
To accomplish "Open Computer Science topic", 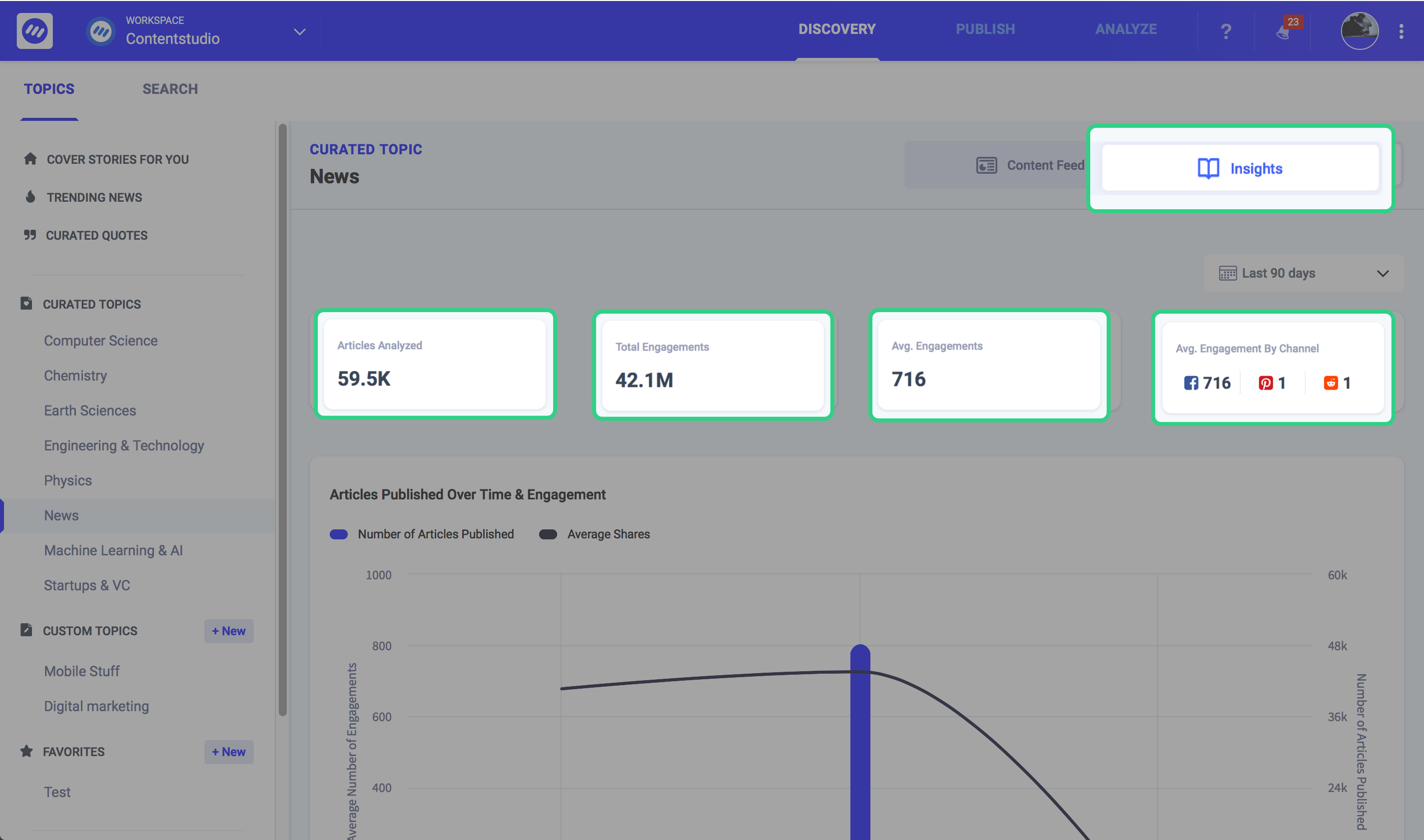I will (x=101, y=341).
